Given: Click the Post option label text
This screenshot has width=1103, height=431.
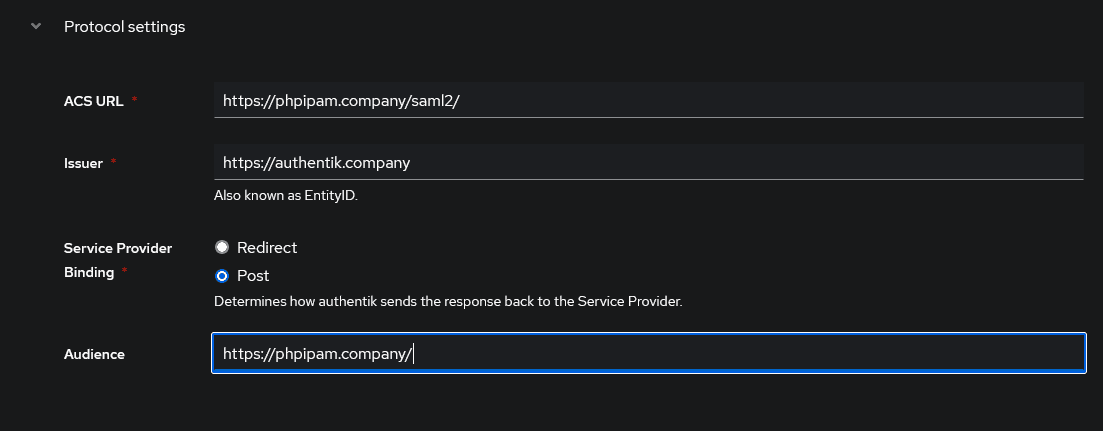Looking at the screenshot, I should click(x=253, y=275).
